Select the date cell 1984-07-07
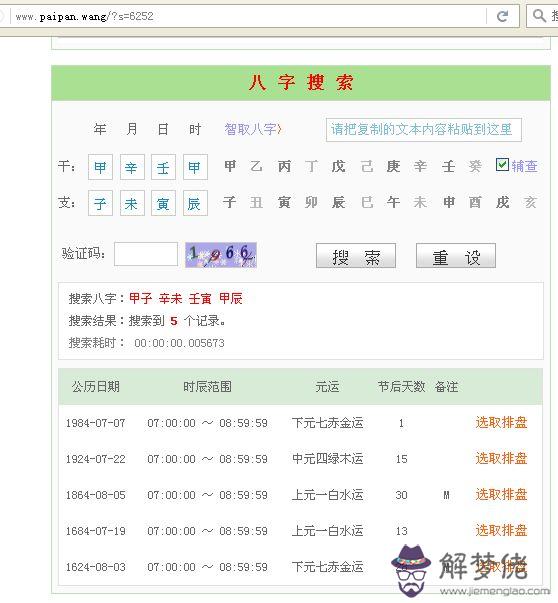558x603 pixels. 96,423
